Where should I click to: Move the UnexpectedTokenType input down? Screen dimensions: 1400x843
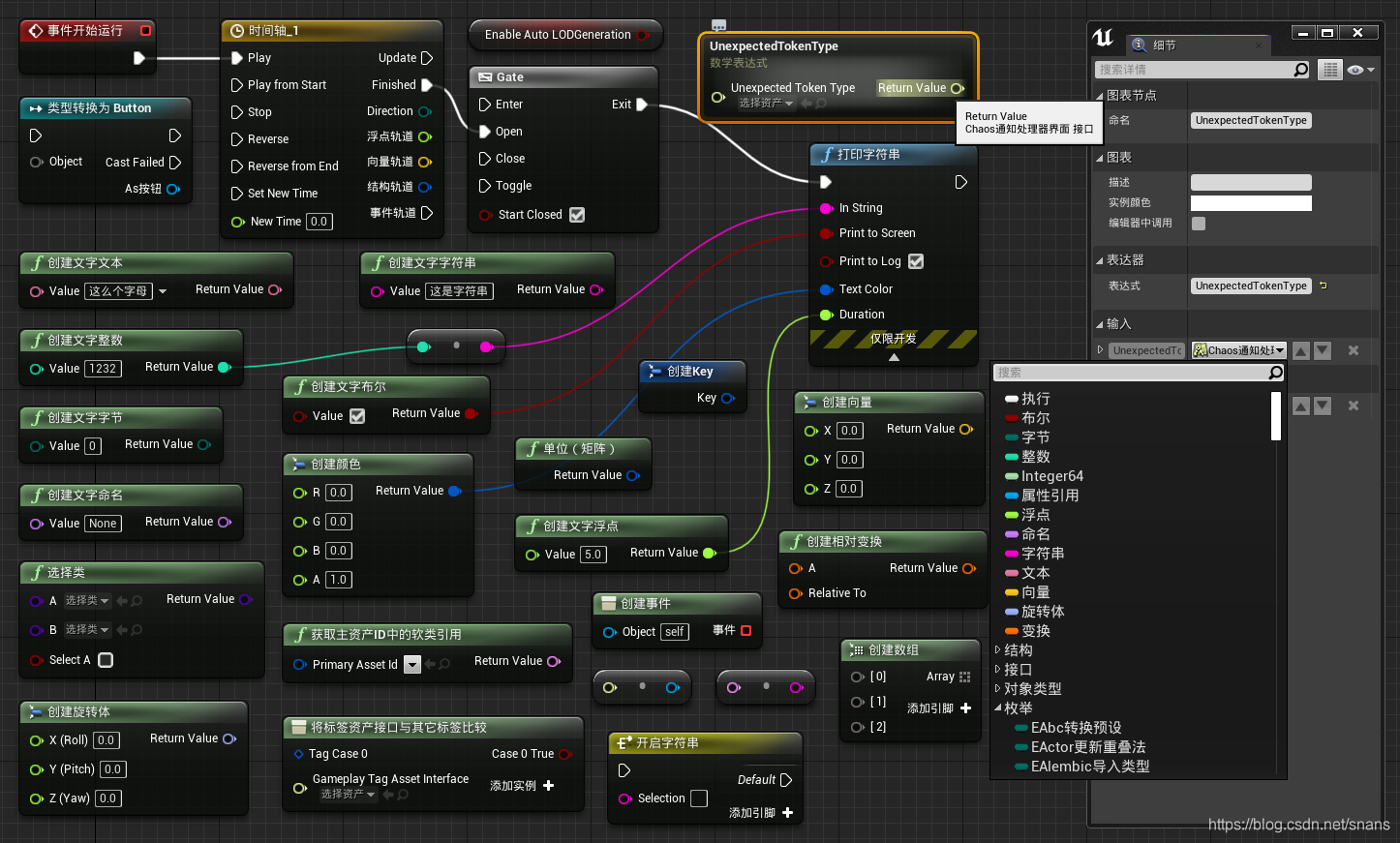(x=1323, y=350)
